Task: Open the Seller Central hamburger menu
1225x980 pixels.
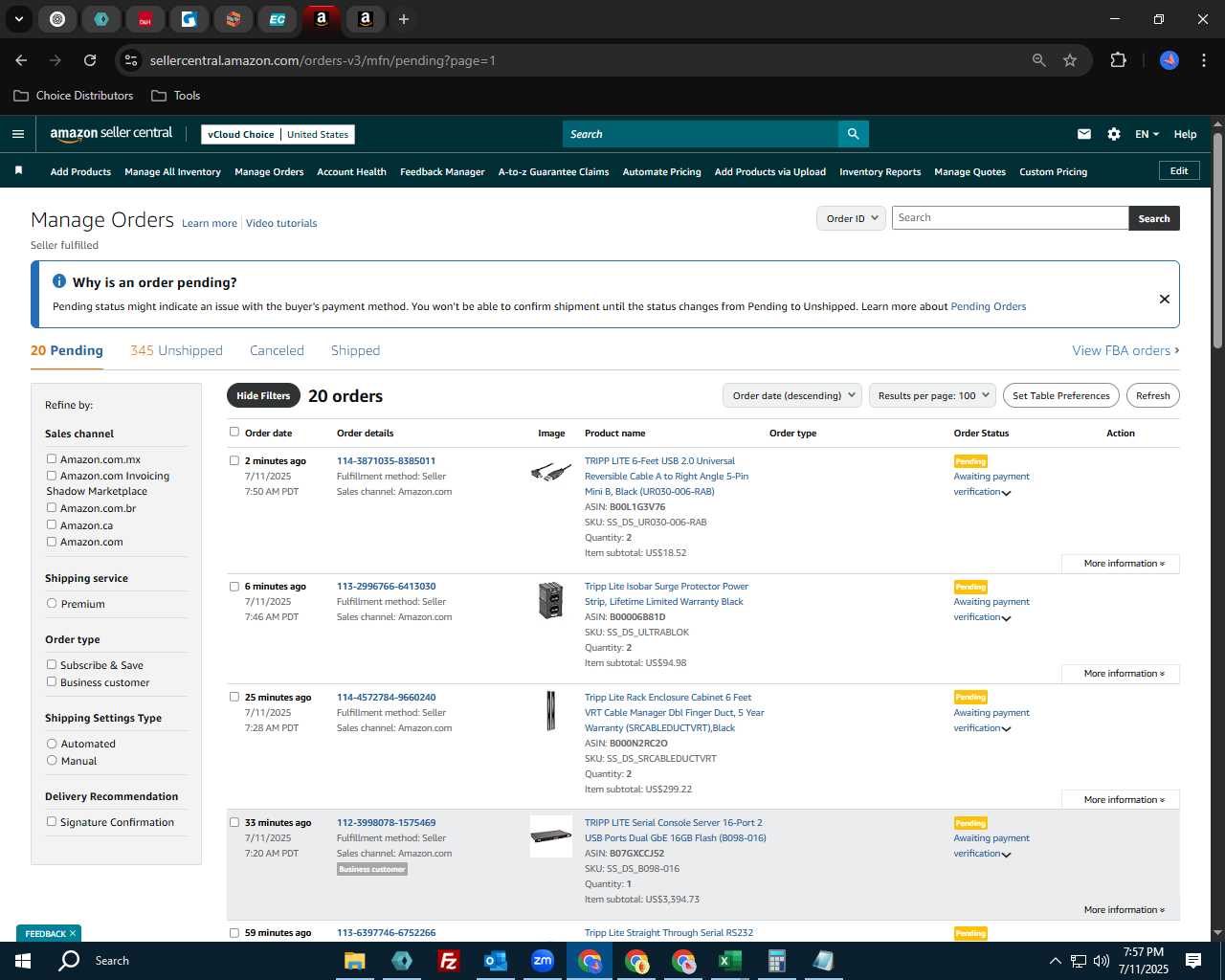Action: coord(18,134)
